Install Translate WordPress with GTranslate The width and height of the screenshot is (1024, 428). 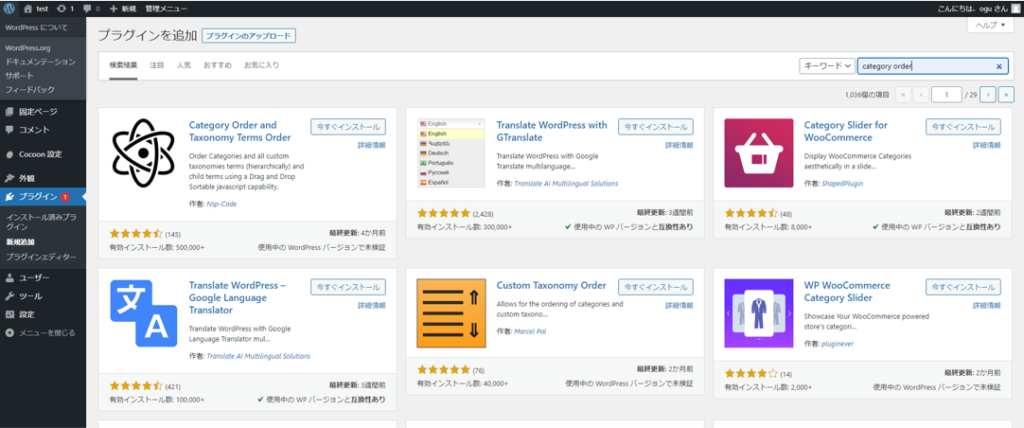pyautogui.click(x=656, y=126)
